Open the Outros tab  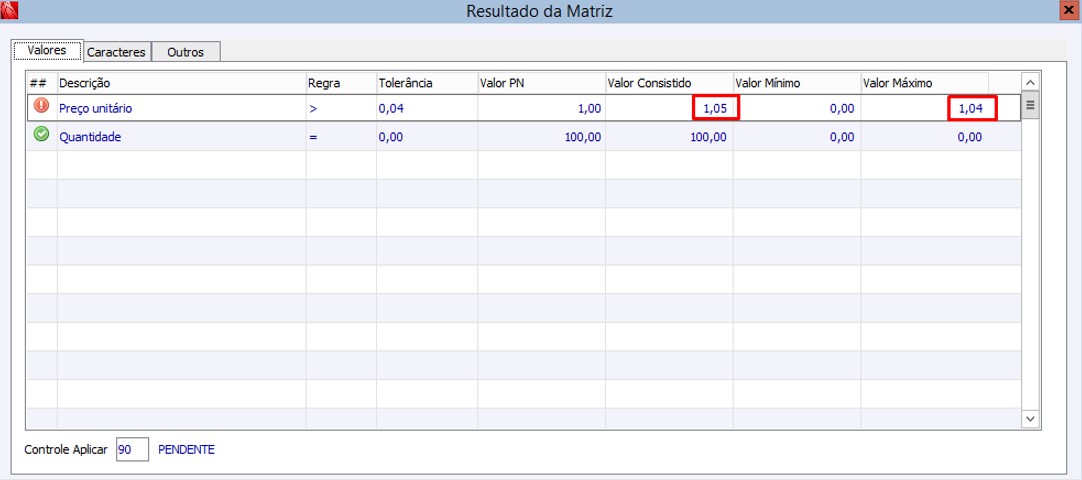tap(186, 52)
